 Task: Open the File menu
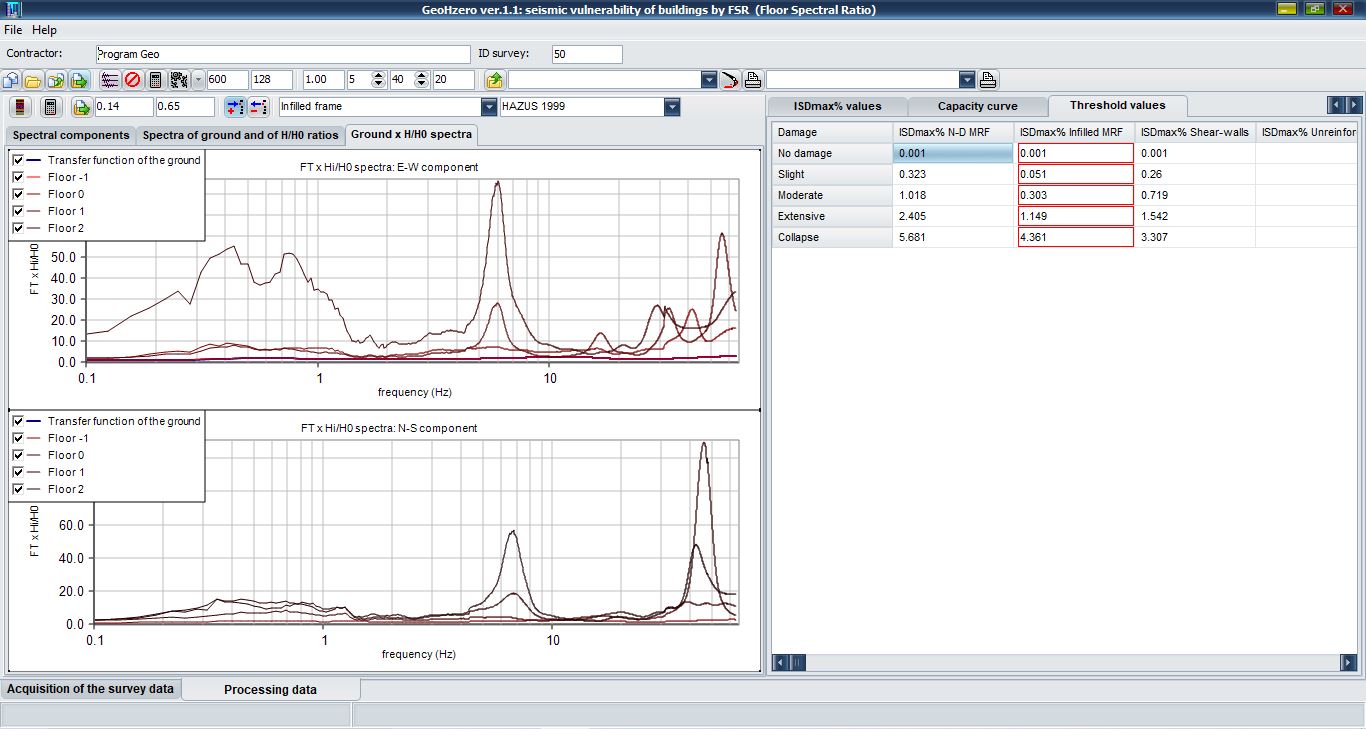pyautogui.click(x=13, y=30)
